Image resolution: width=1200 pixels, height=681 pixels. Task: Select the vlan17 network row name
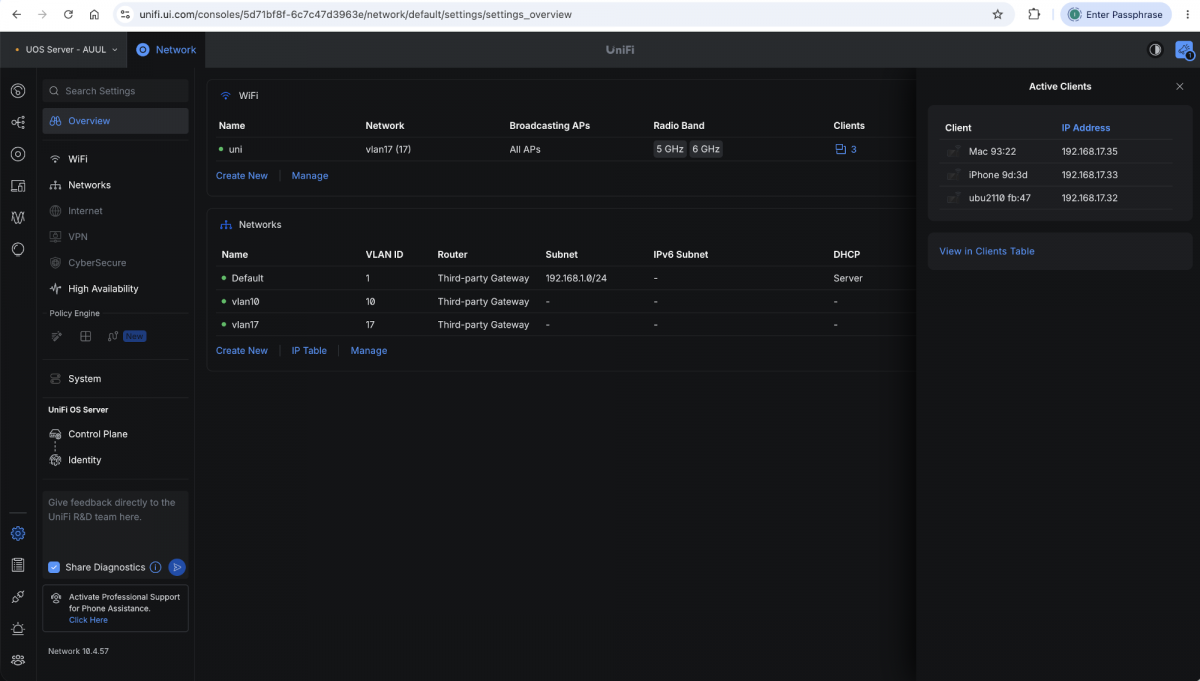click(246, 325)
